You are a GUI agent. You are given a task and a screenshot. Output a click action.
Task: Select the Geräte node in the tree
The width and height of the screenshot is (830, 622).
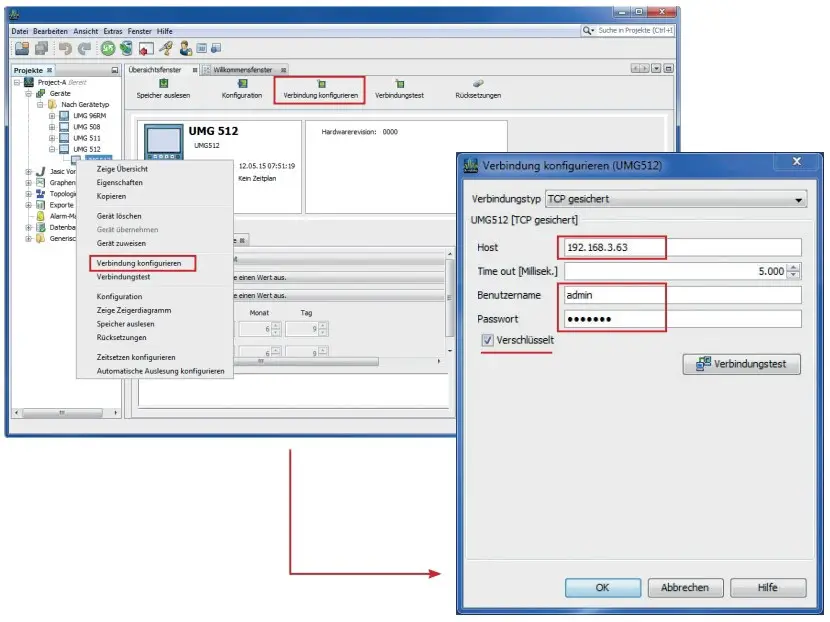[x=60, y=93]
